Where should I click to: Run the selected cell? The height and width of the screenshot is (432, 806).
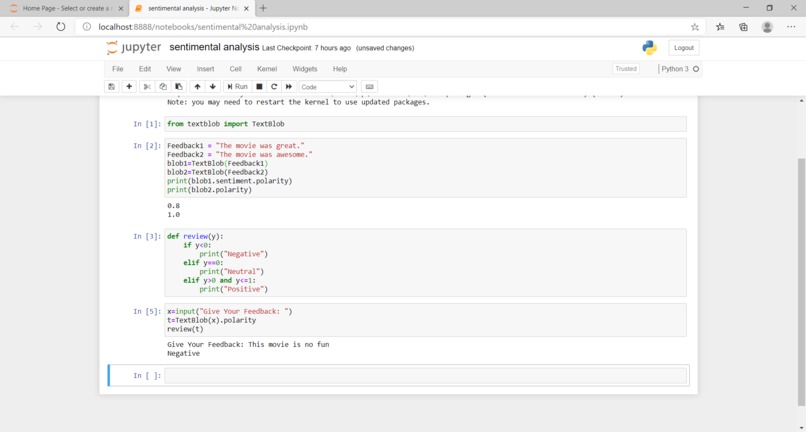point(237,87)
